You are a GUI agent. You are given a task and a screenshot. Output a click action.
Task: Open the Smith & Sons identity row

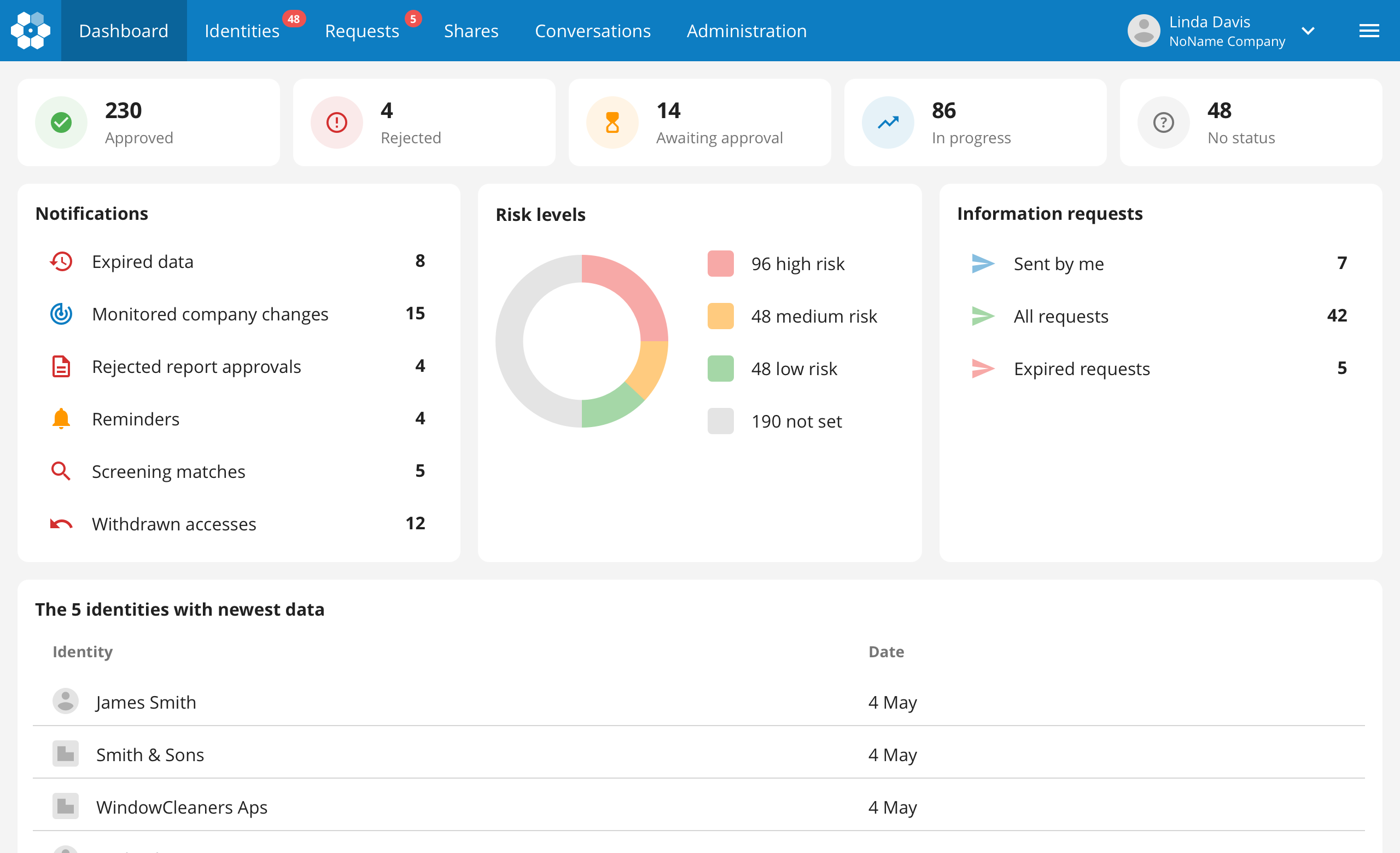(150, 754)
